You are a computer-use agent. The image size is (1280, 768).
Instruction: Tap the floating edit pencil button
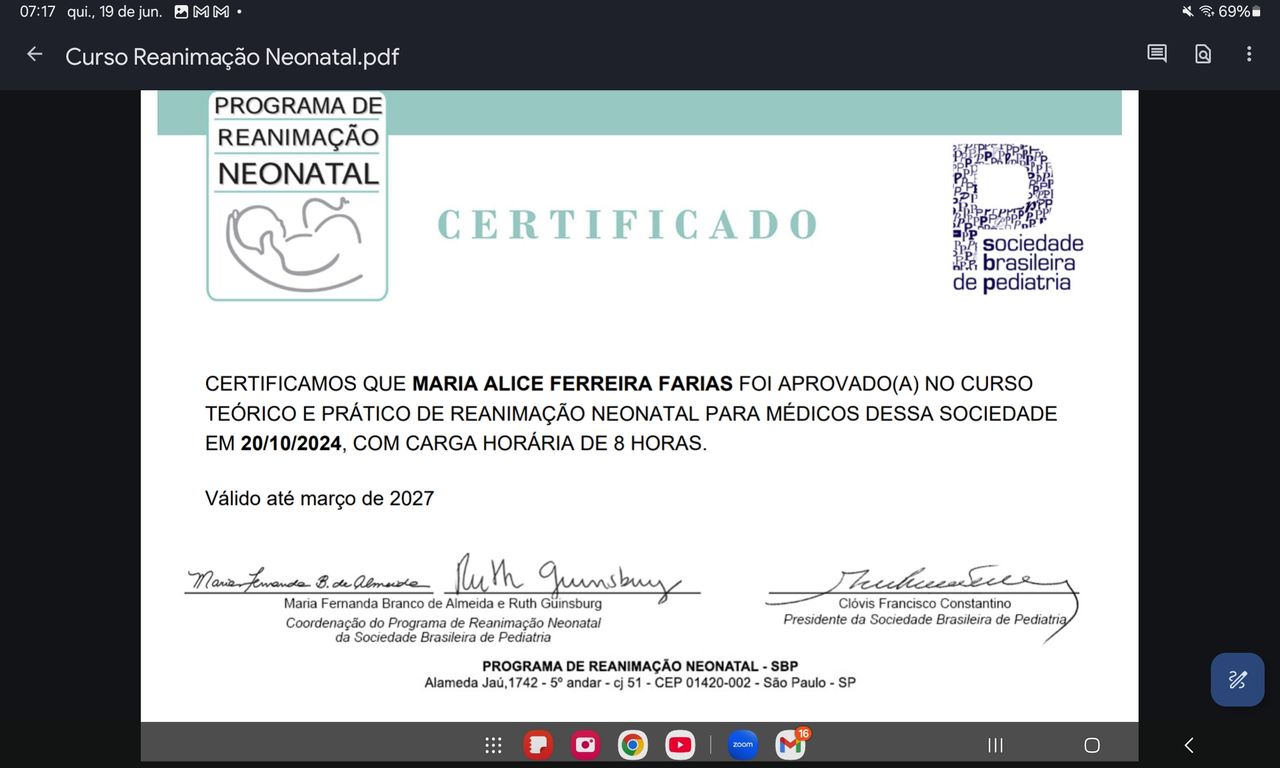pos(1237,680)
